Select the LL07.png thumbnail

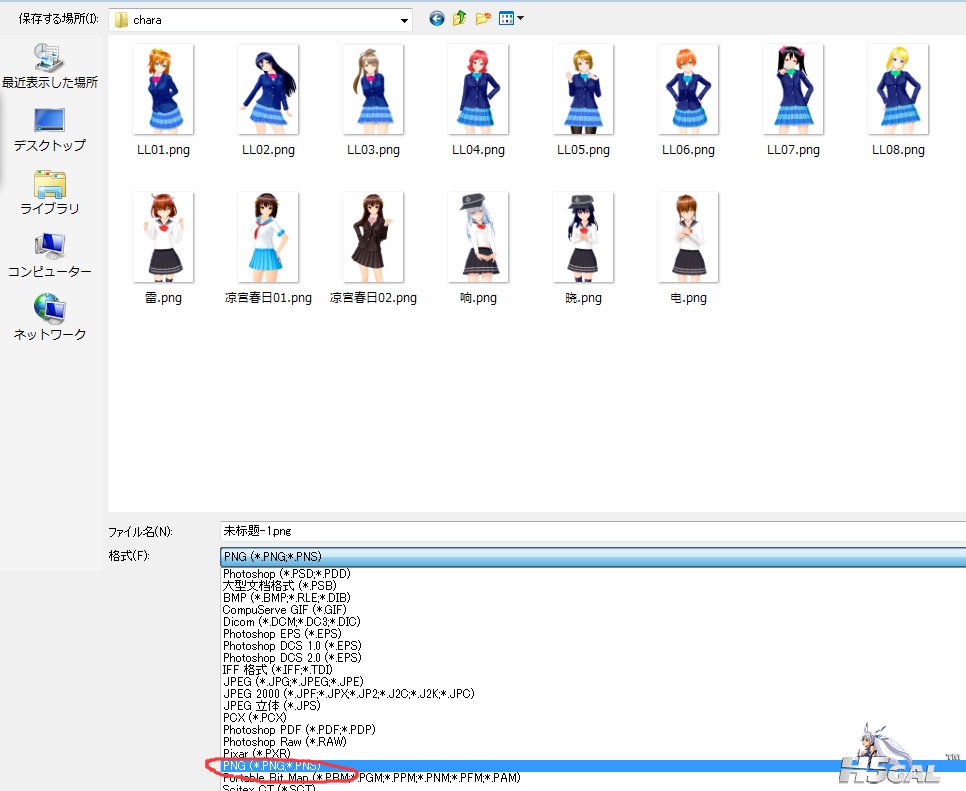(x=793, y=89)
